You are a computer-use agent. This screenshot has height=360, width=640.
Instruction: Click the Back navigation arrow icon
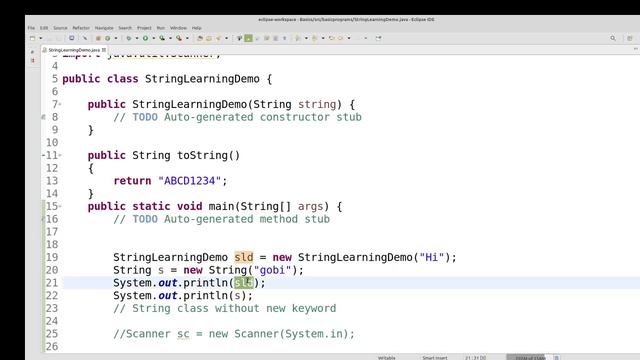tap(331, 38)
